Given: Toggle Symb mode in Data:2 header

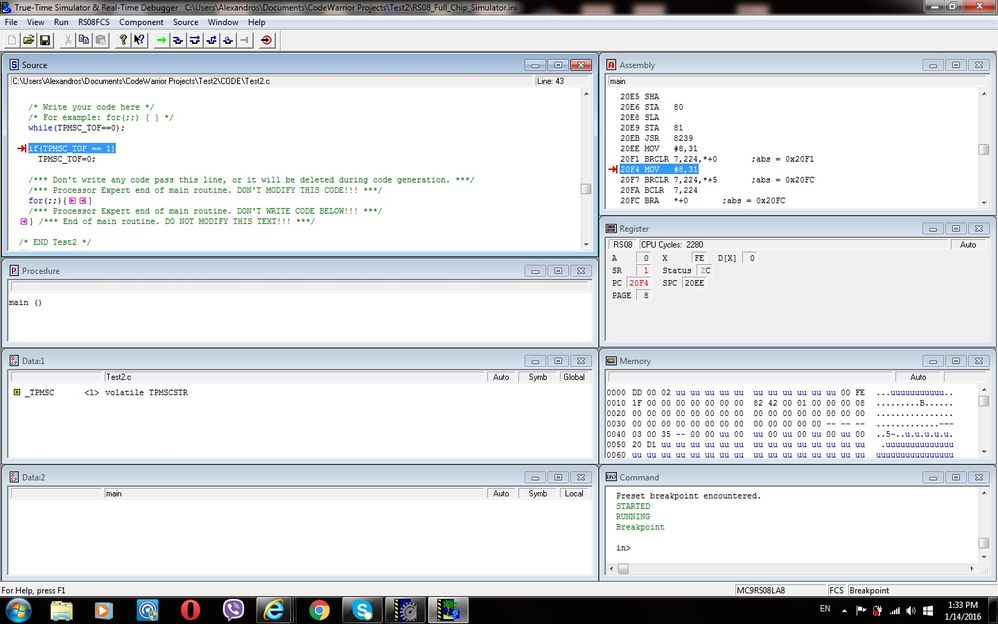Looking at the screenshot, I should 538,493.
